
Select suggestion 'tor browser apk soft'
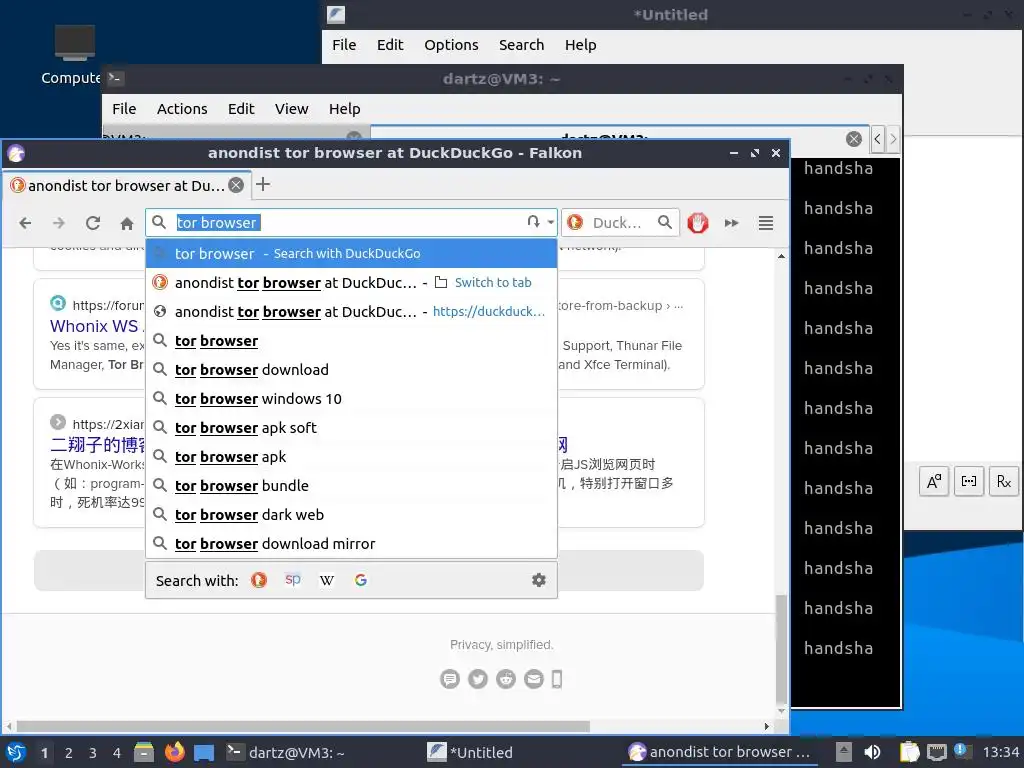pyautogui.click(x=351, y=428)
